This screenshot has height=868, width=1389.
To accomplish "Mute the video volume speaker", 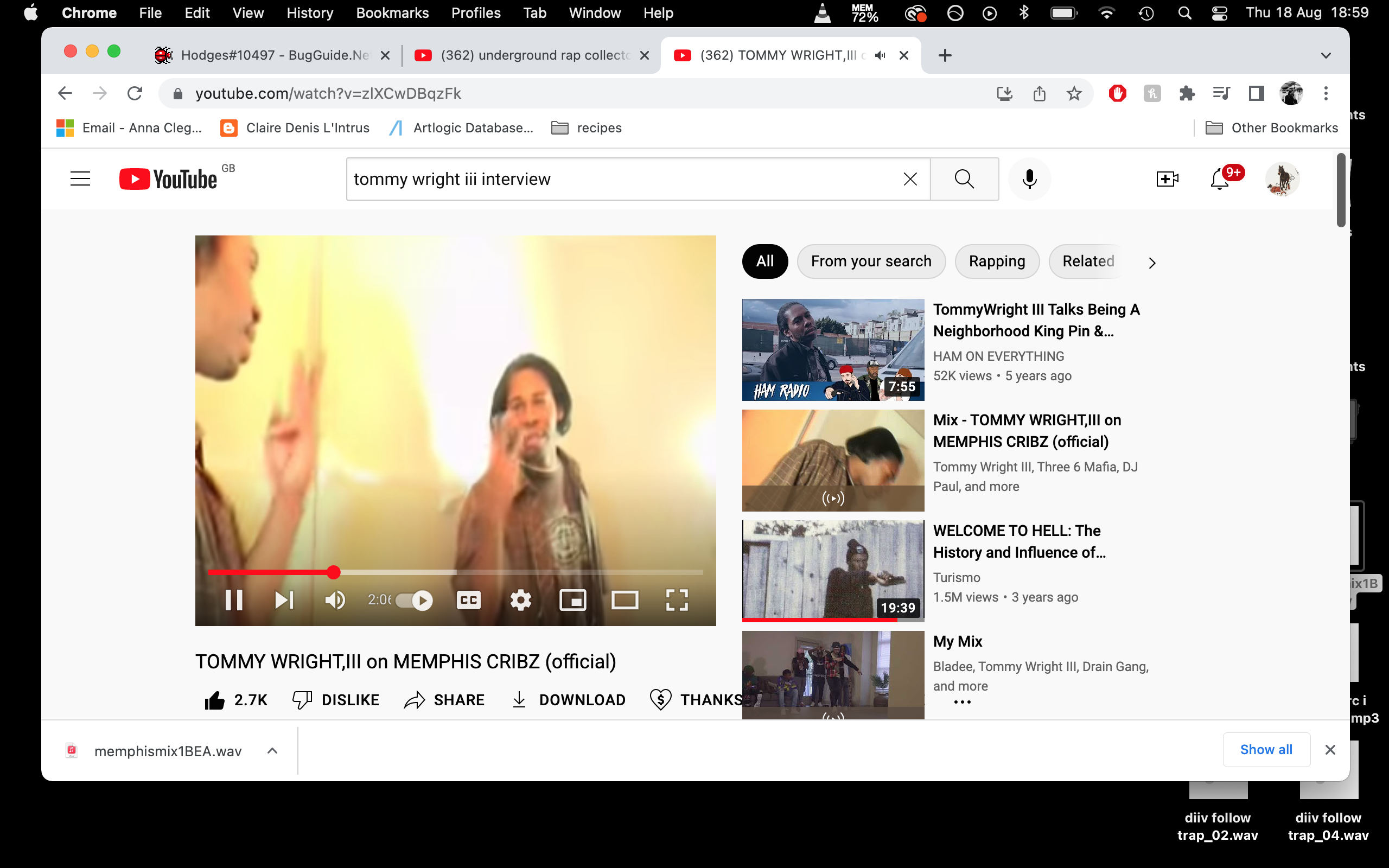I will click(335, 600).
